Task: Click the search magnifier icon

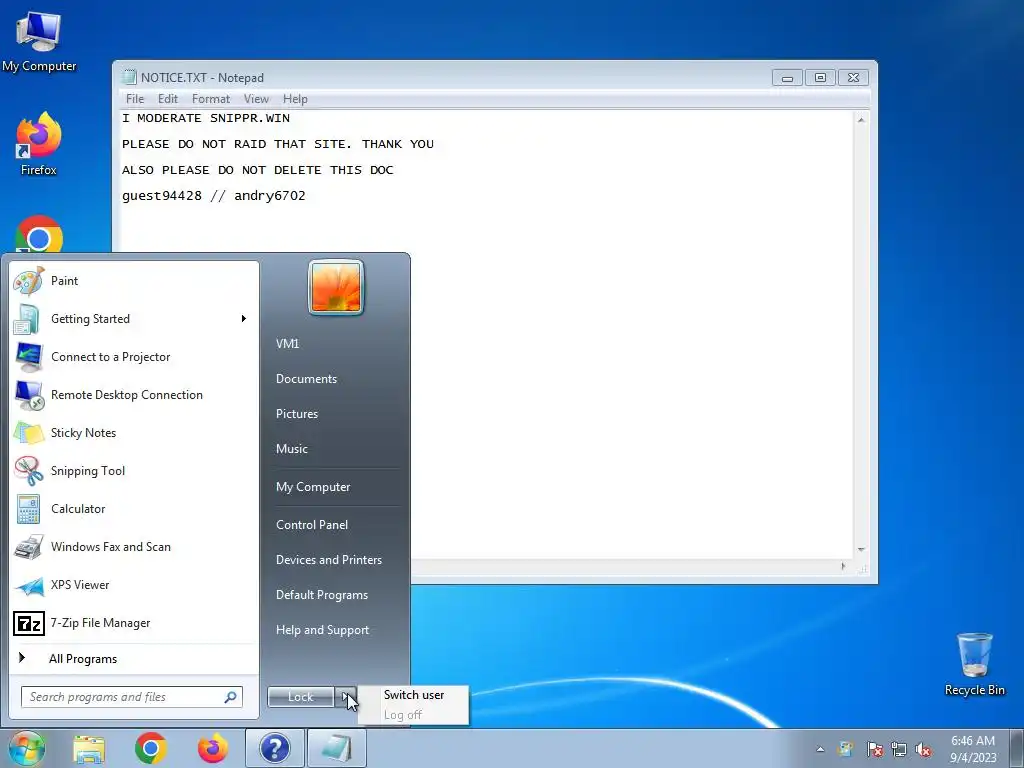Action: 230,697
